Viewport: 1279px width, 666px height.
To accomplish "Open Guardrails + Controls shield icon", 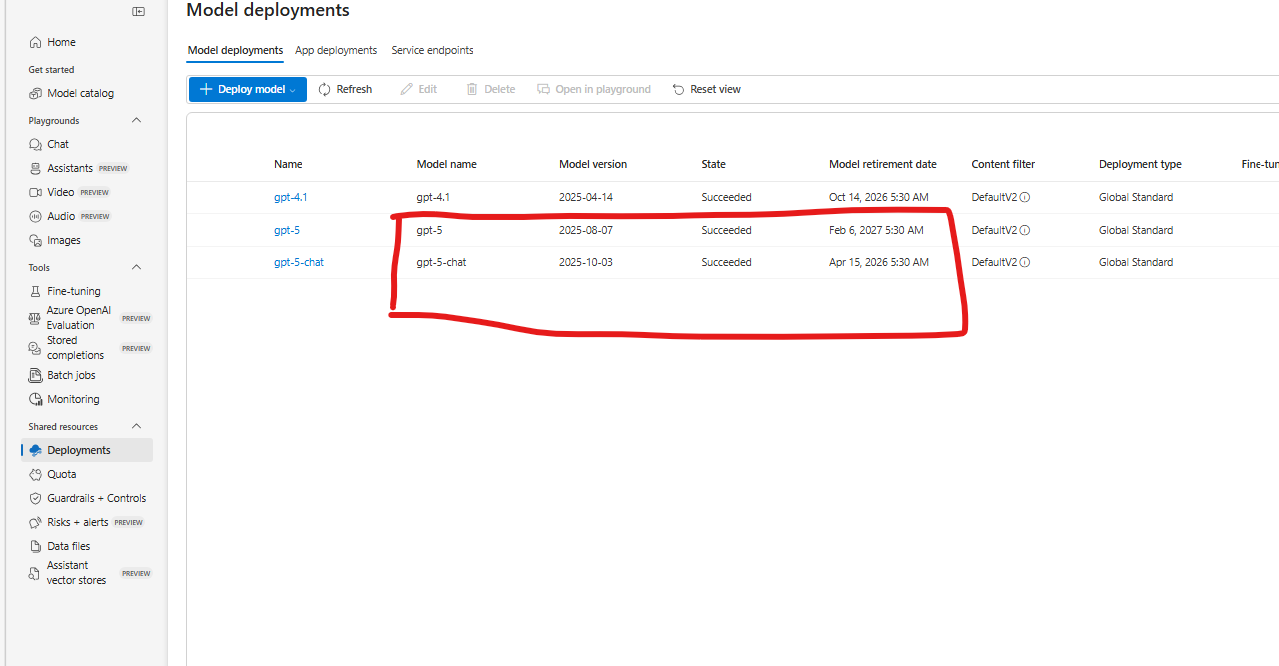I will click(x=36, y=498).
